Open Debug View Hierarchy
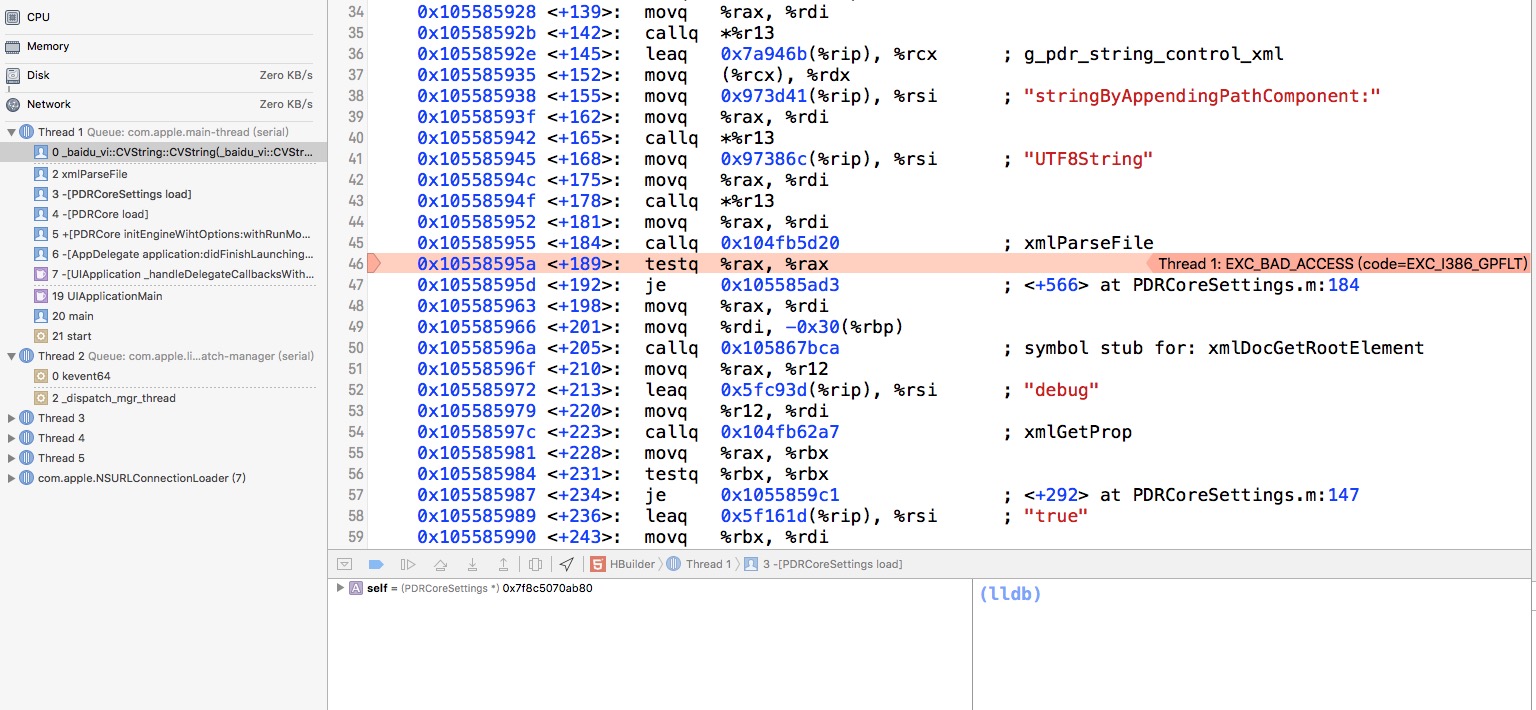 tap(535, 564)
